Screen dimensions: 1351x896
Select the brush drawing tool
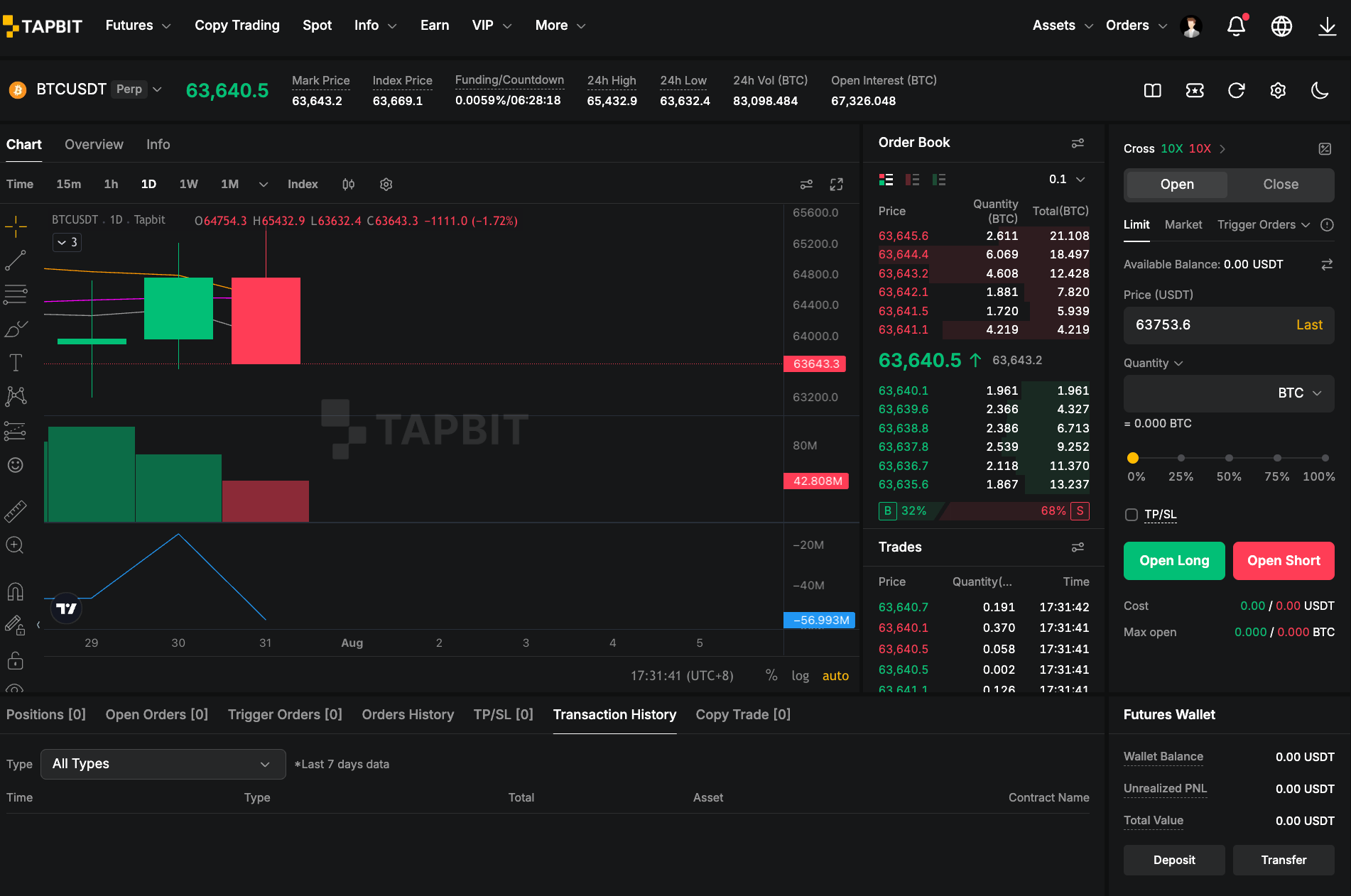[16, 329]
